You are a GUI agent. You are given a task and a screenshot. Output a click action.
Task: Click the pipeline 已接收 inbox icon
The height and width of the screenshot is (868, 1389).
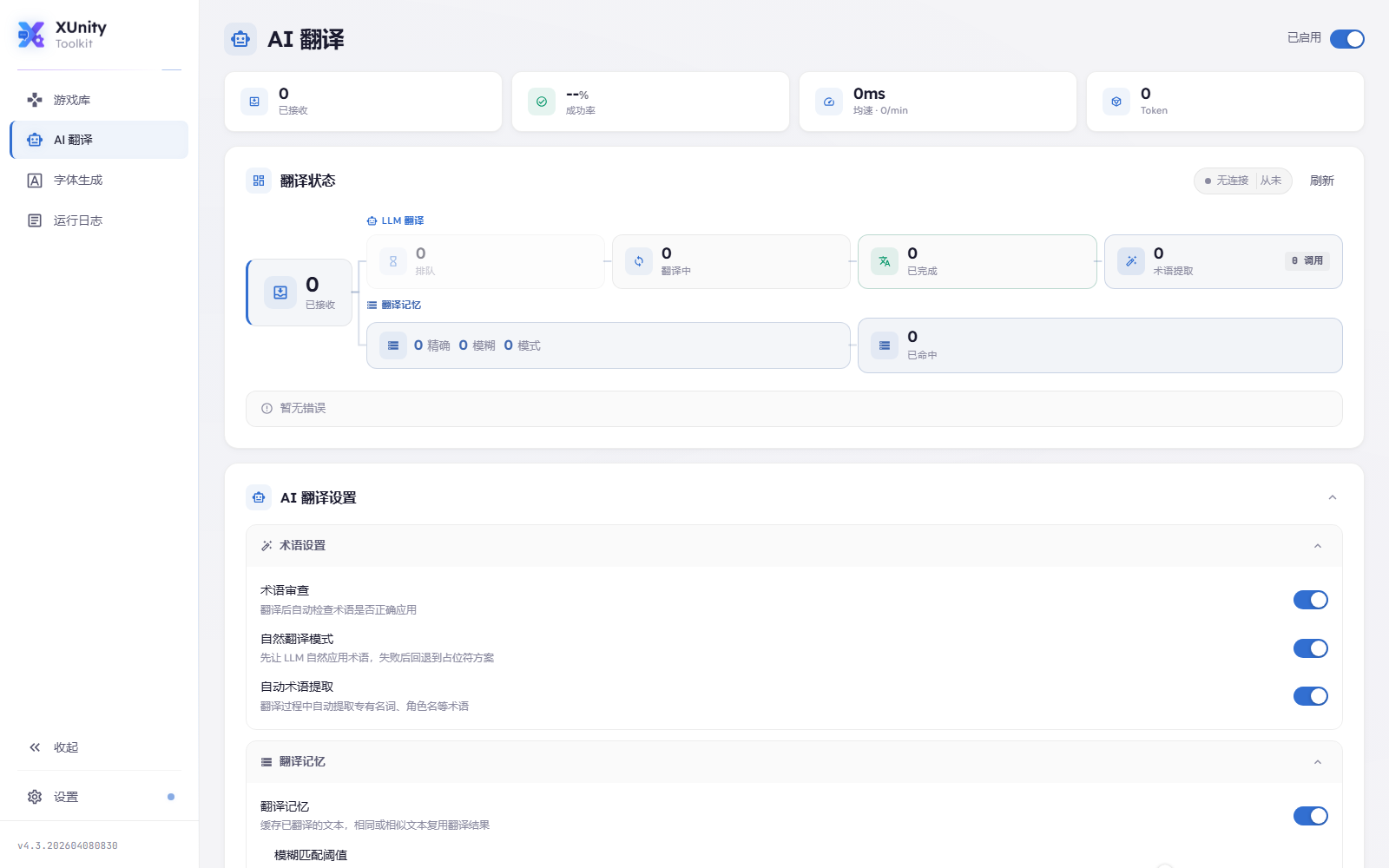point(280,293)
